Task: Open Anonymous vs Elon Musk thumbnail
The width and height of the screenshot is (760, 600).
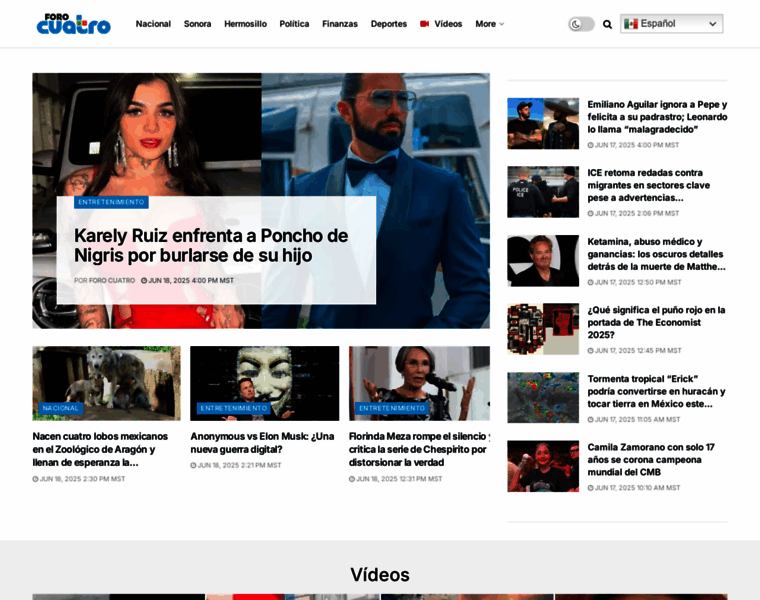Action: coord(265,383)
